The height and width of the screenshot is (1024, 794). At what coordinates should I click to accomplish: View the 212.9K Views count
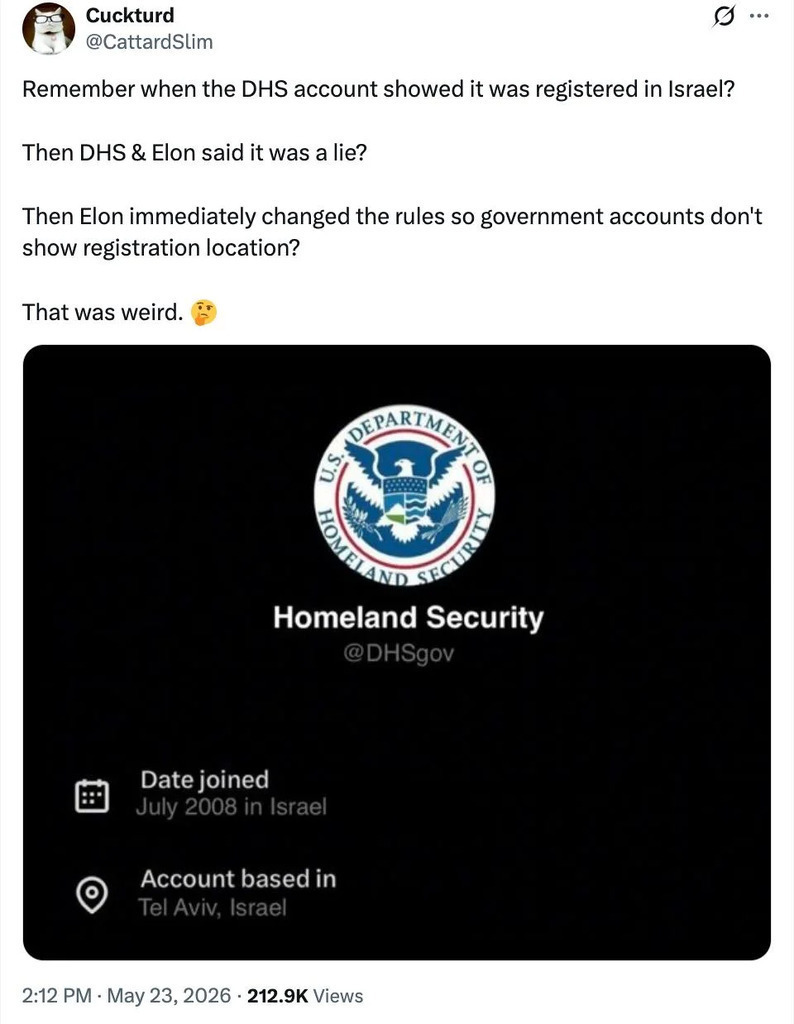coord(305,995)
